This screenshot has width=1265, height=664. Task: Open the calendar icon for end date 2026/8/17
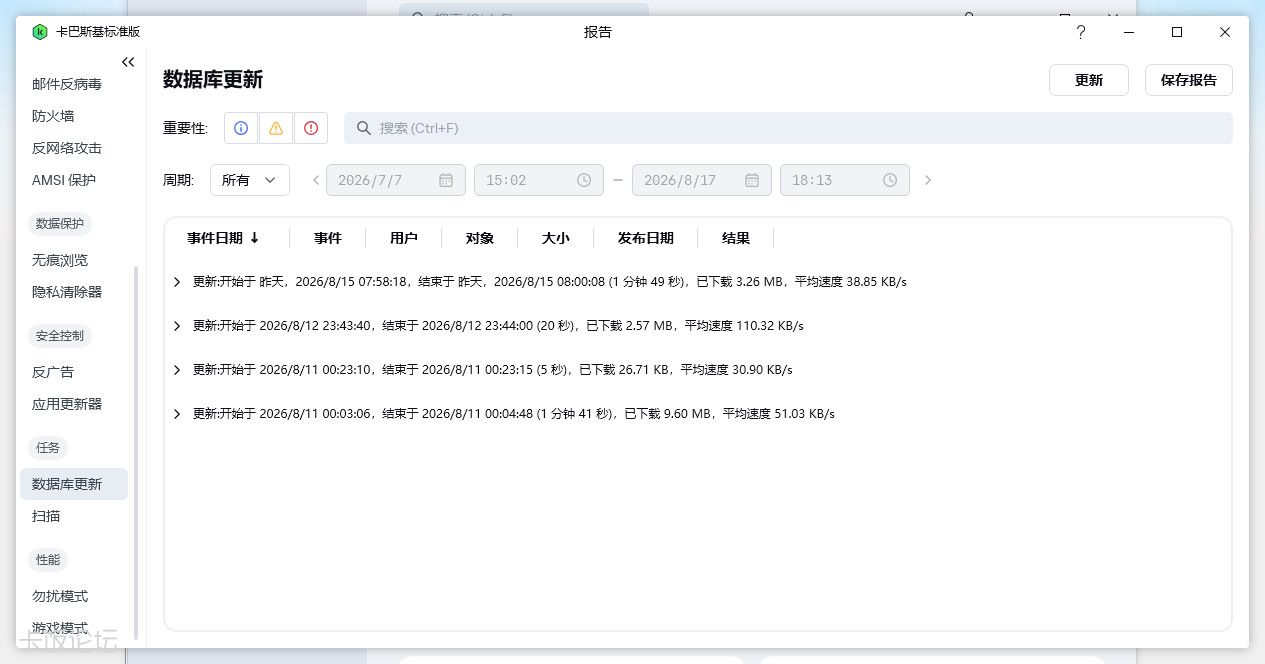(752, 180)
